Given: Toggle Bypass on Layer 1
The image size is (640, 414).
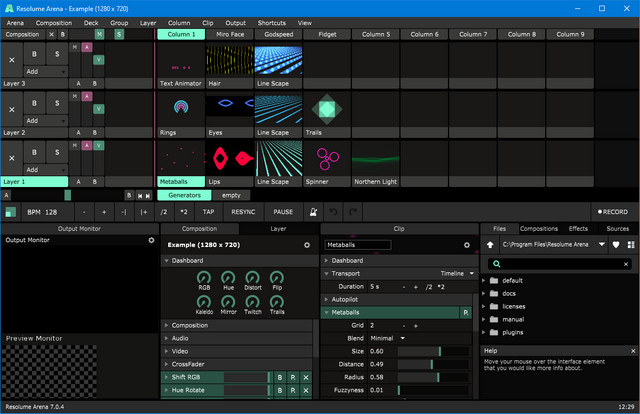Looking at the screenshot, I should 35,152.
